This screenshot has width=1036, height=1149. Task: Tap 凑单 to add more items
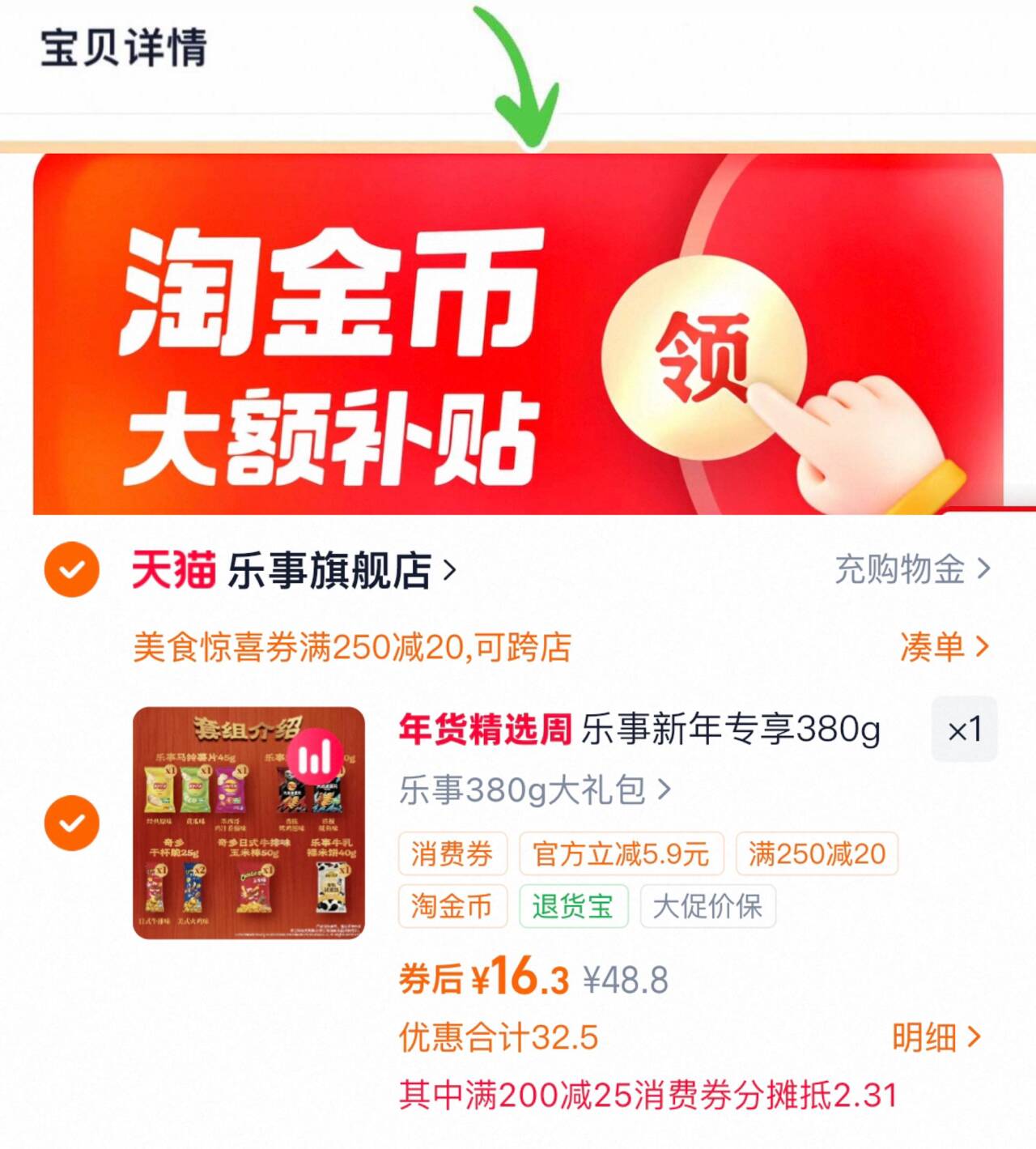point(945,647)
